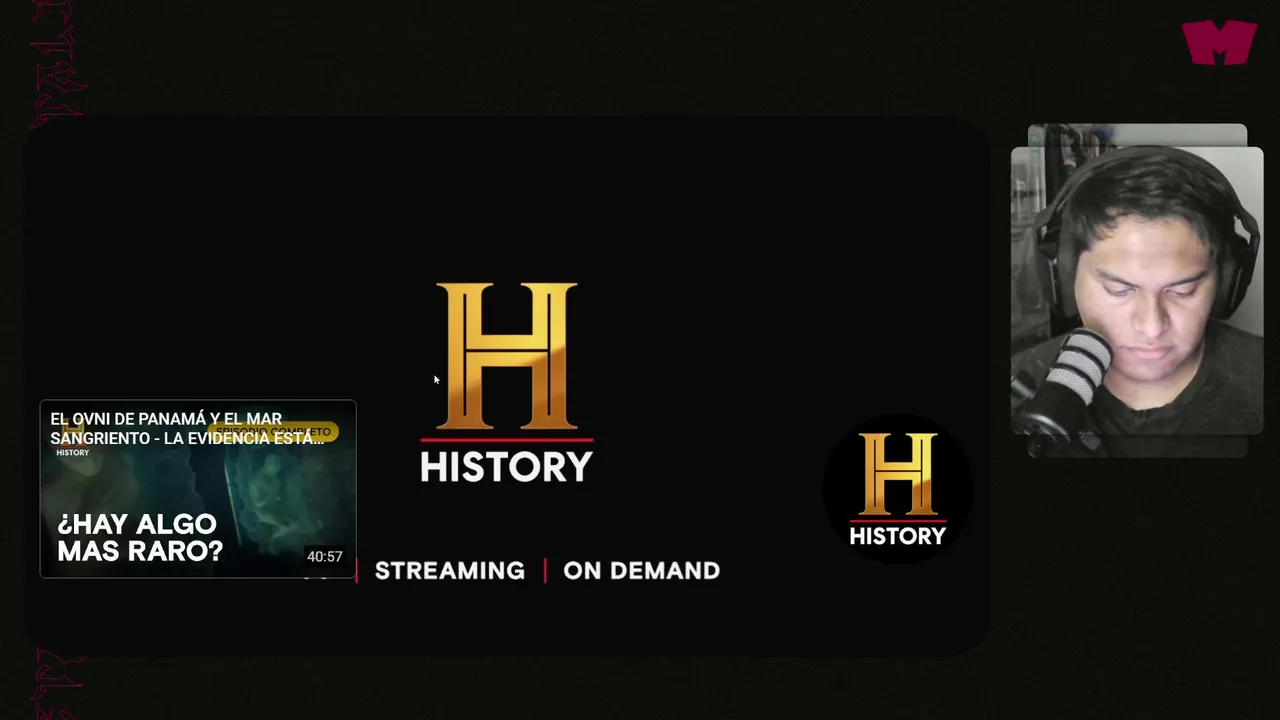Screen dimensions: 1280x720
Task: Click the streamer webcam overlay
Action: point(1137,290)
